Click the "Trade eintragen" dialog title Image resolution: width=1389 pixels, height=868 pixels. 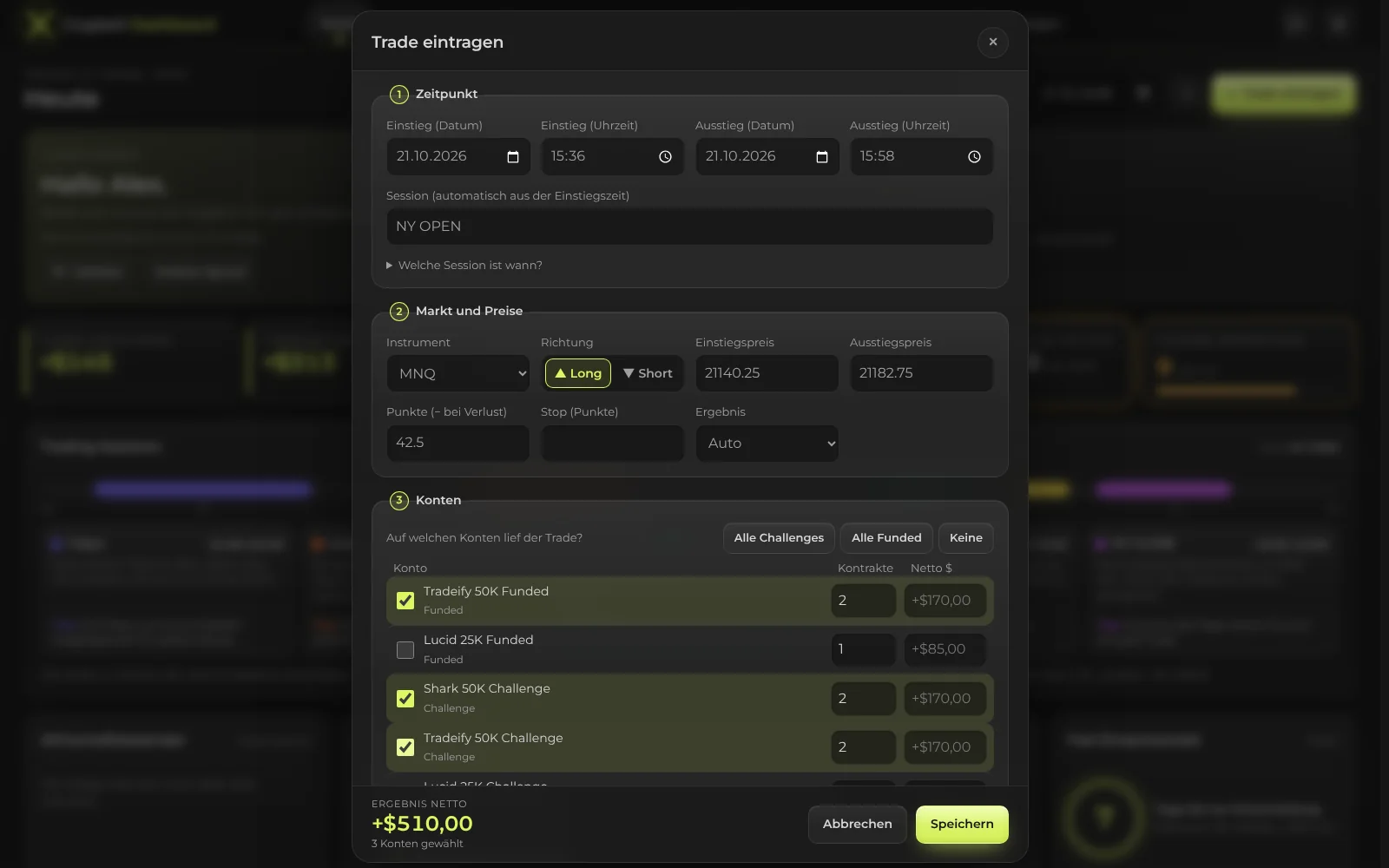pyautogui.click(x=438, y=42)
